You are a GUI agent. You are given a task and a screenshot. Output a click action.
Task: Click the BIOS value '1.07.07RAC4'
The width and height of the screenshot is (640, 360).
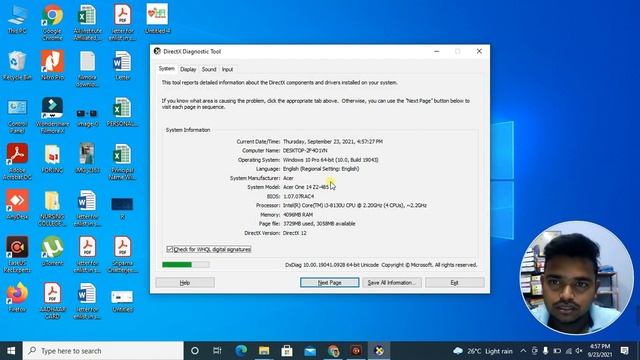[298, 196]
